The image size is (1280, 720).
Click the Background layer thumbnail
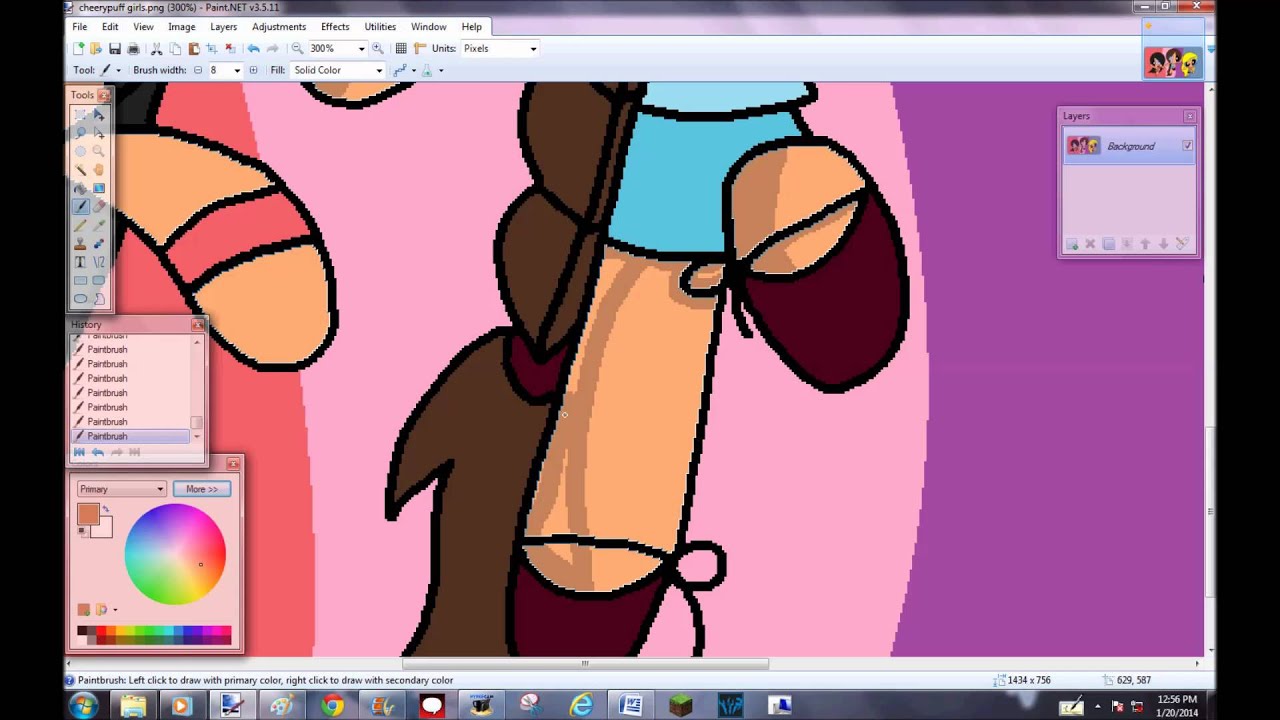click(1083, 146)
